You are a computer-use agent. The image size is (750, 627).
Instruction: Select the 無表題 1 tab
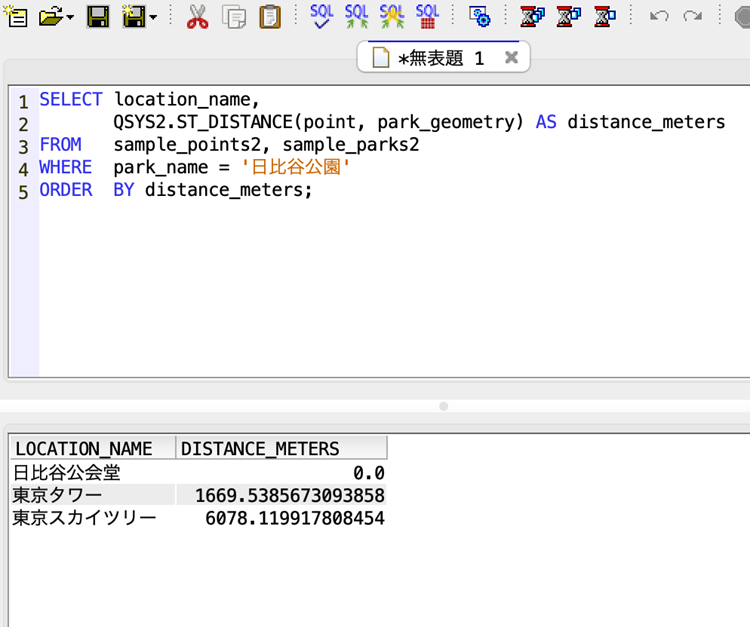[x=430, y=58]
